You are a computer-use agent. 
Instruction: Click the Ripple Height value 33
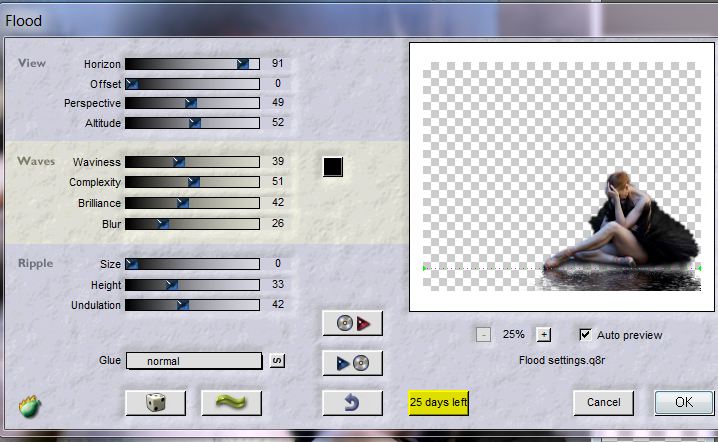pos(278,284)
